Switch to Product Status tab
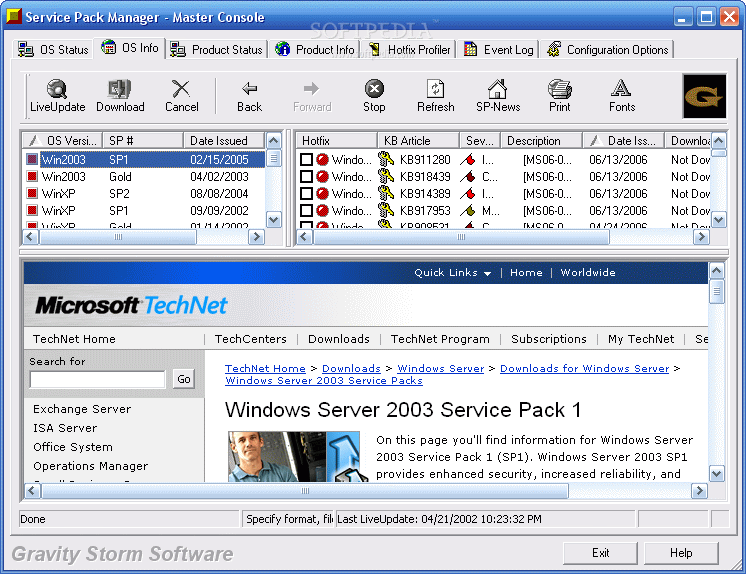Viewport: 746px width, 574px height. click(x=216, y=49)
